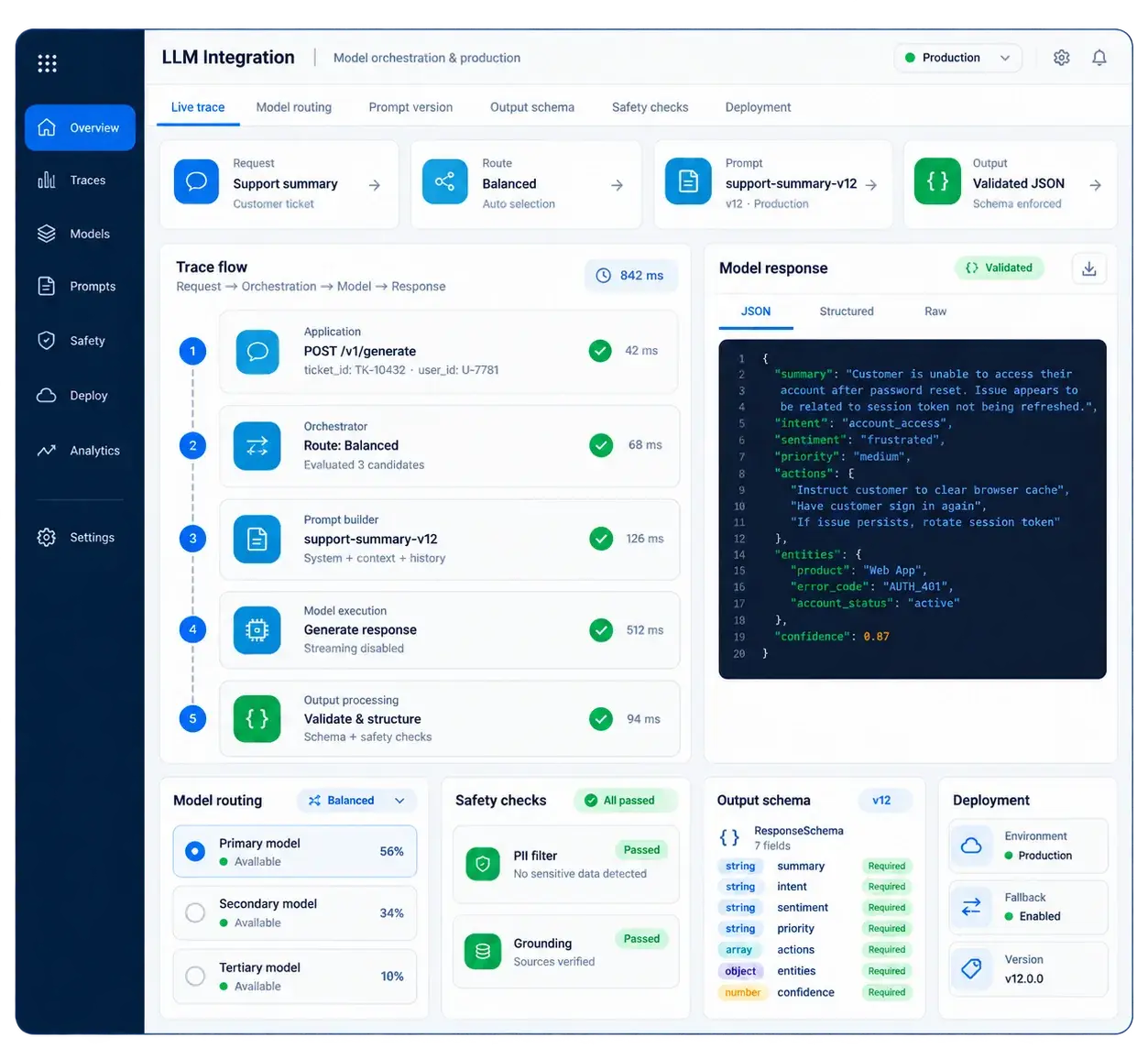Click the PII filter Passed badge
1148x1048 pixels.
tap(641, 850)
